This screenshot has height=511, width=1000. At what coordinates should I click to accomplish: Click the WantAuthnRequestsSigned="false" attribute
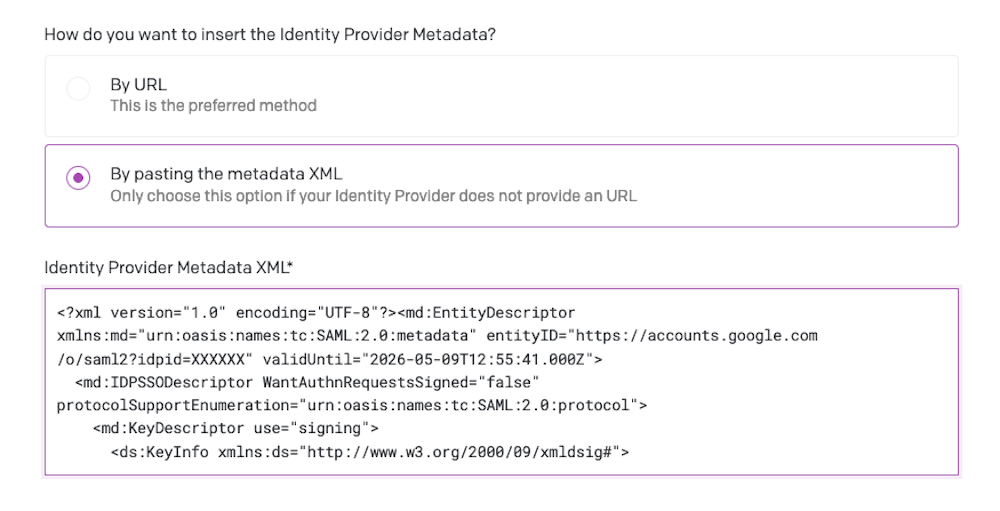(401, 382)
